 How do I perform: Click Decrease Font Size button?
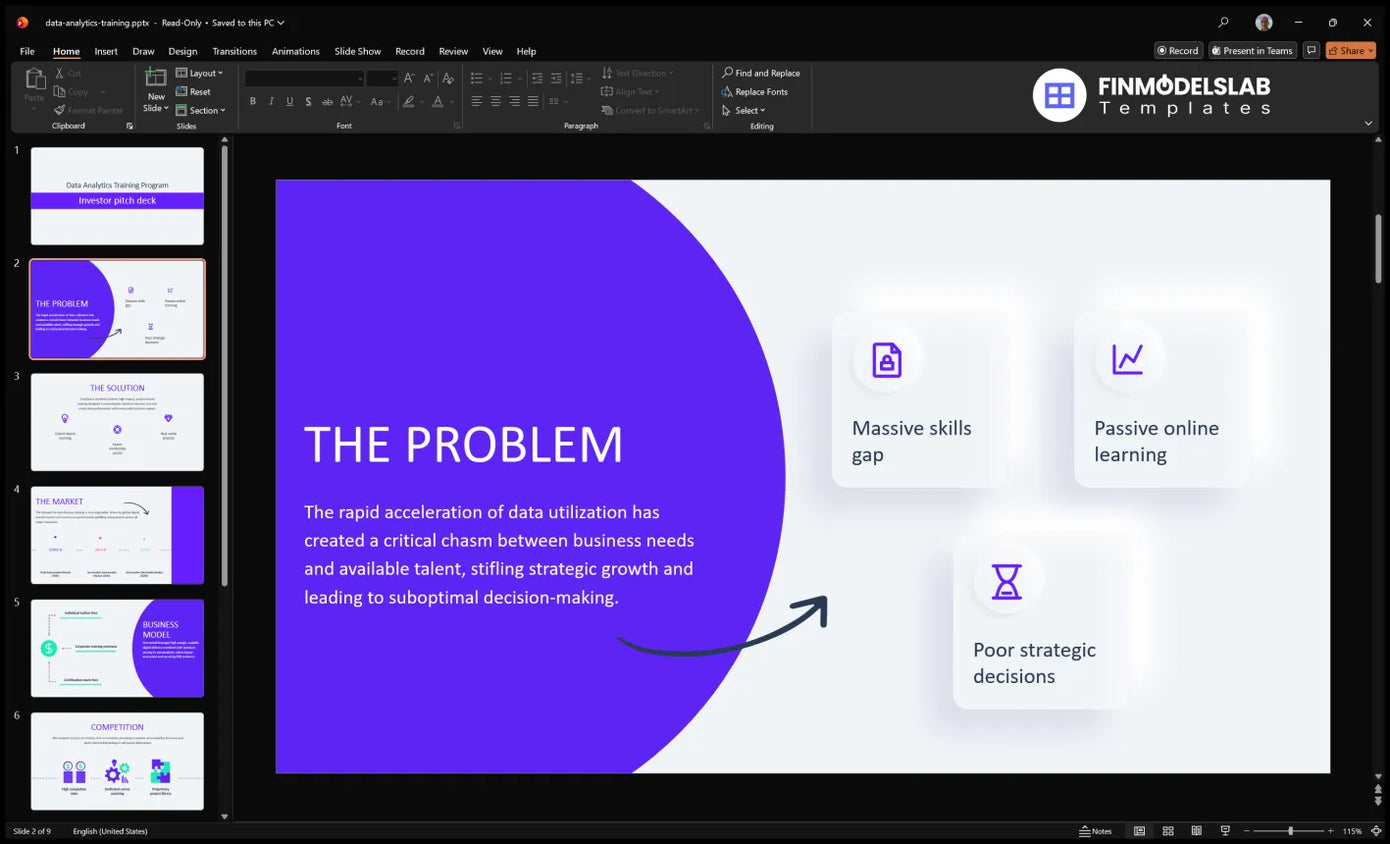pos(428,78)
